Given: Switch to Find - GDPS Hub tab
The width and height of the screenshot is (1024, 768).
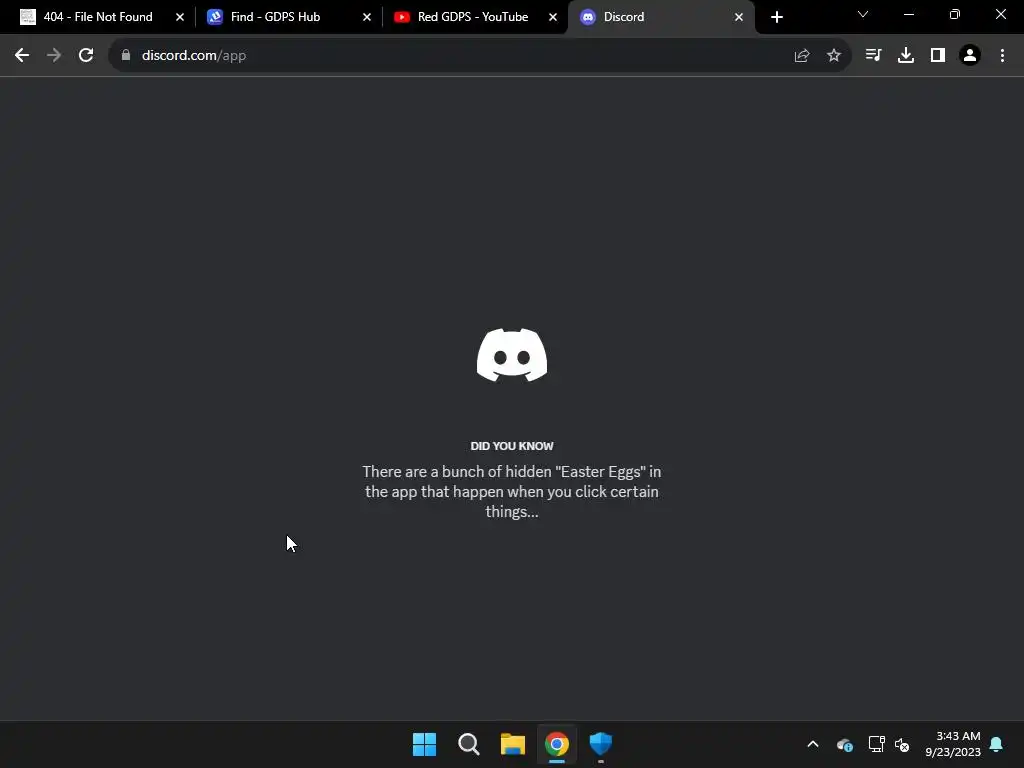Looking at the screenshot, I should pyautogui.click(x=275, y=17).
